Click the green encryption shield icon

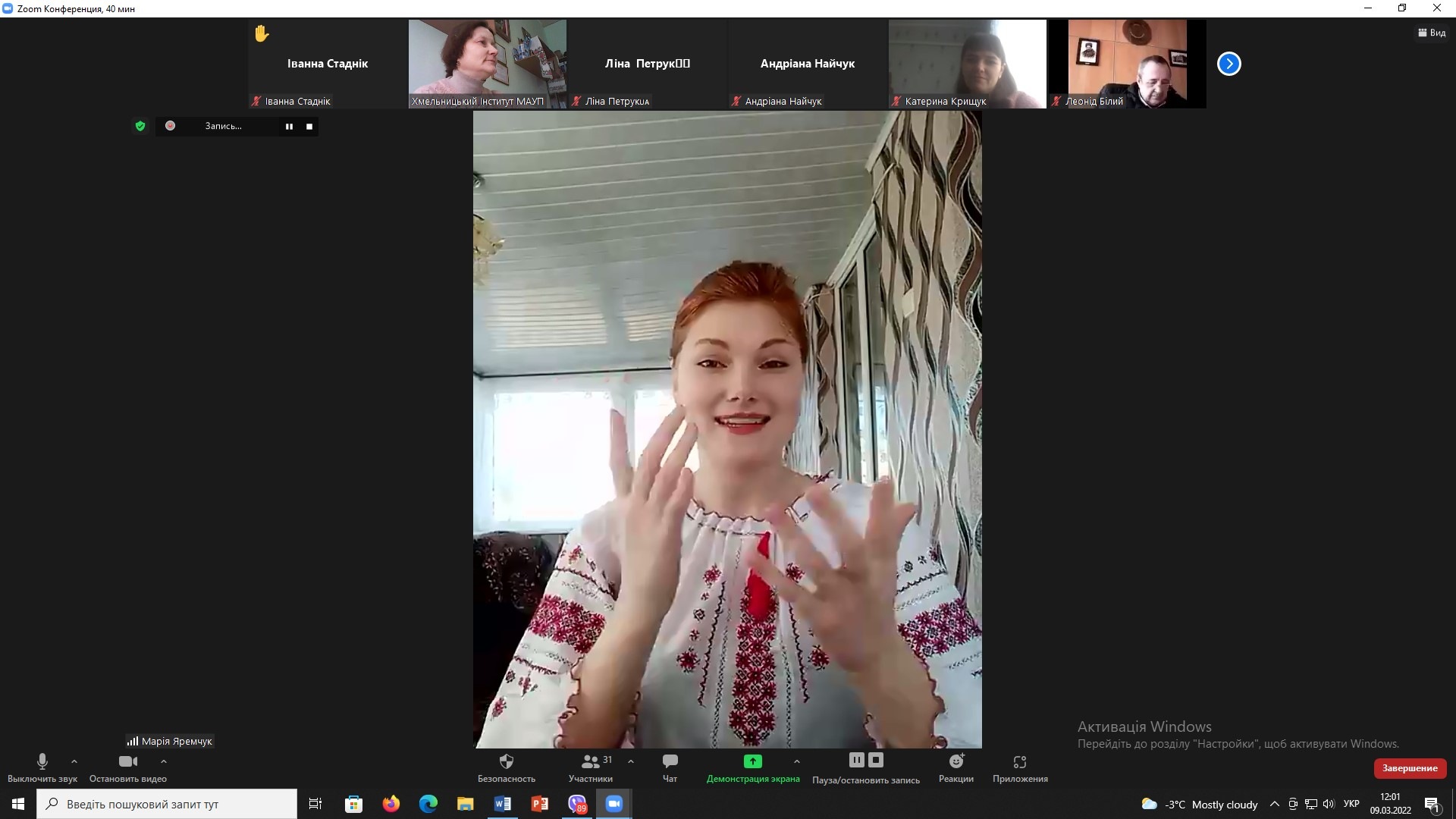coord(140,126)
